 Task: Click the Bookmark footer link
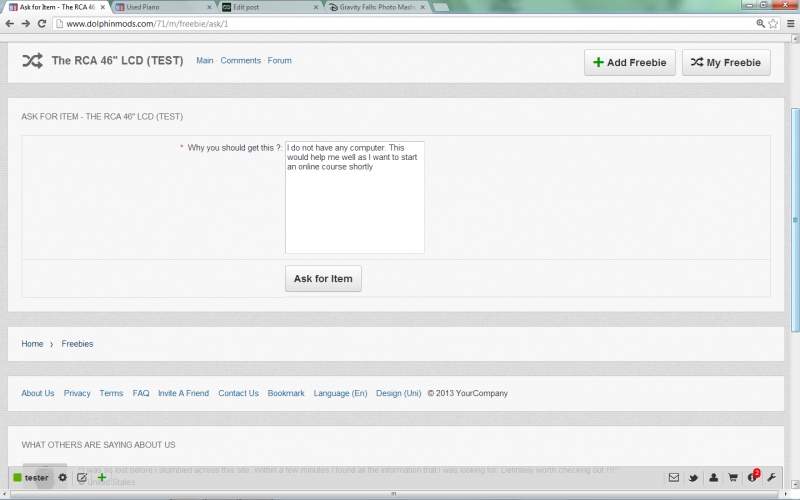286,393
